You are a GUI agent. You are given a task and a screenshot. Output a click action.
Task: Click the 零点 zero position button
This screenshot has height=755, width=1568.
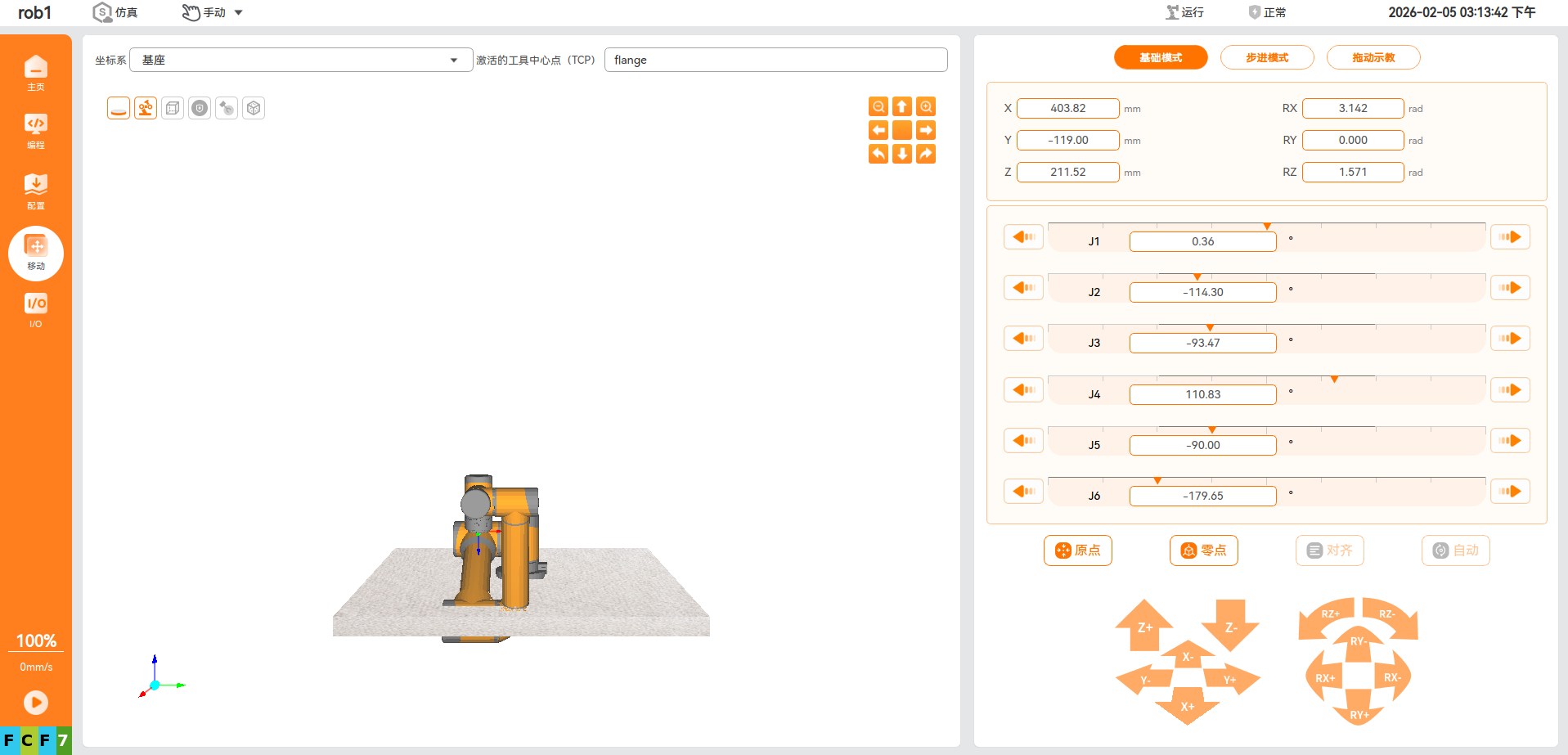click(1203, 551)
